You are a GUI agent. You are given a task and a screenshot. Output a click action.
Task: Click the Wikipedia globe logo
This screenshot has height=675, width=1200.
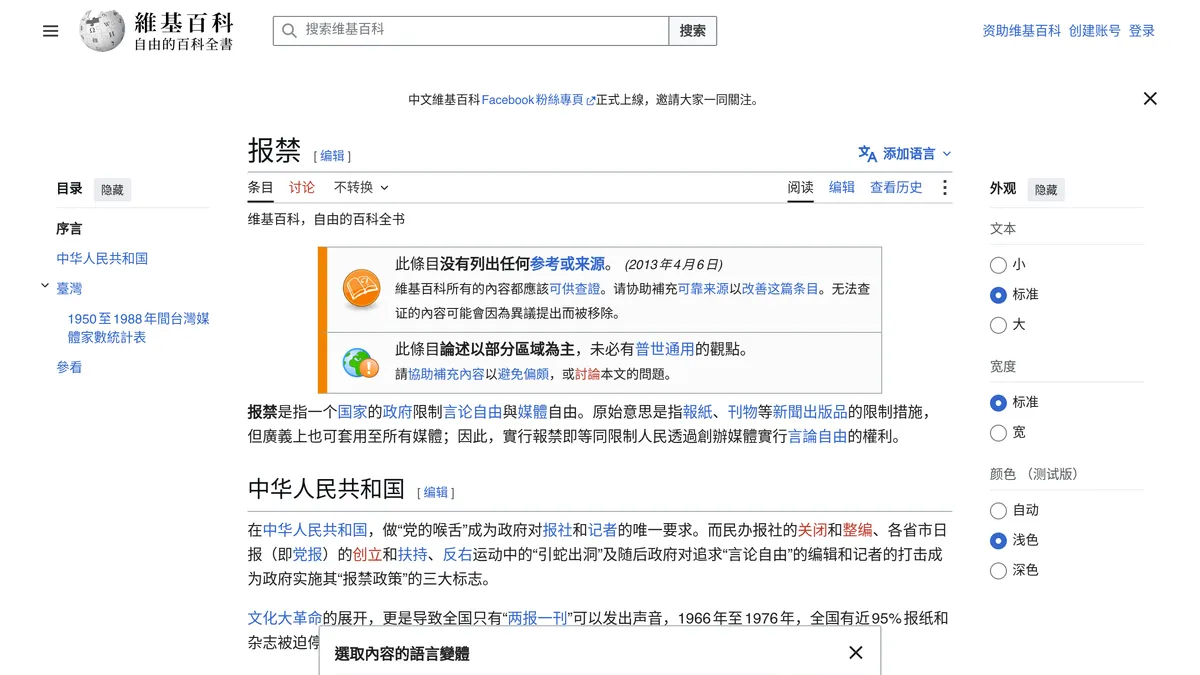102,31
